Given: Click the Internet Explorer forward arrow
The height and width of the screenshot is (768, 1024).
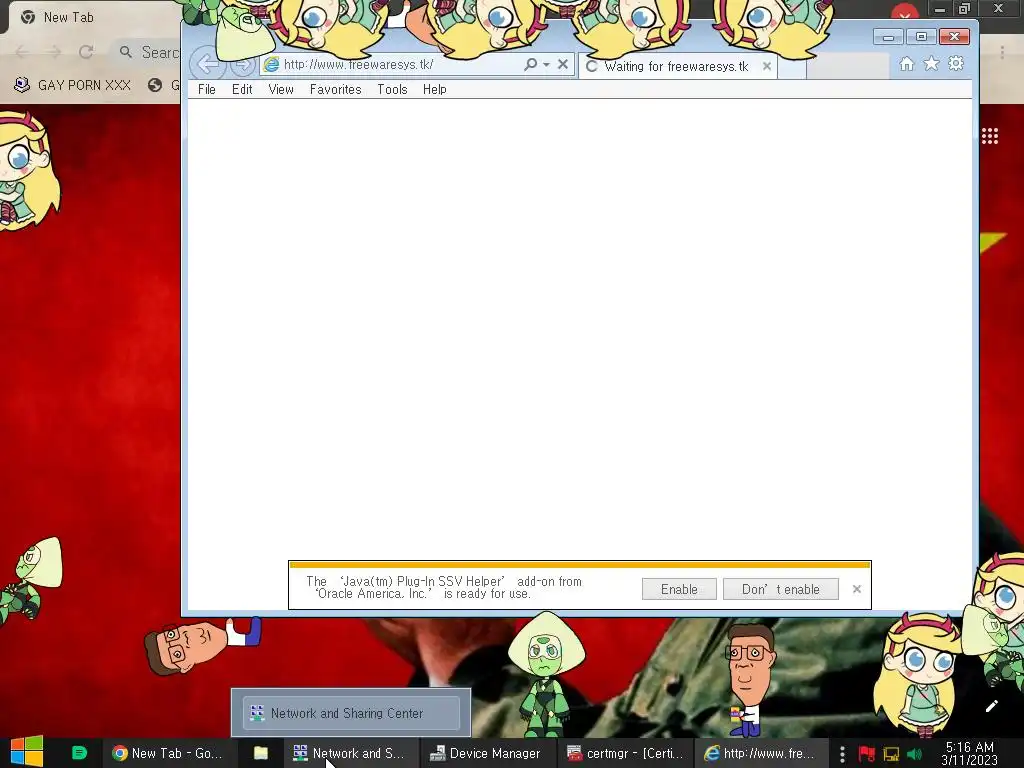Looking at the screenshot, I should pos(242,65).
